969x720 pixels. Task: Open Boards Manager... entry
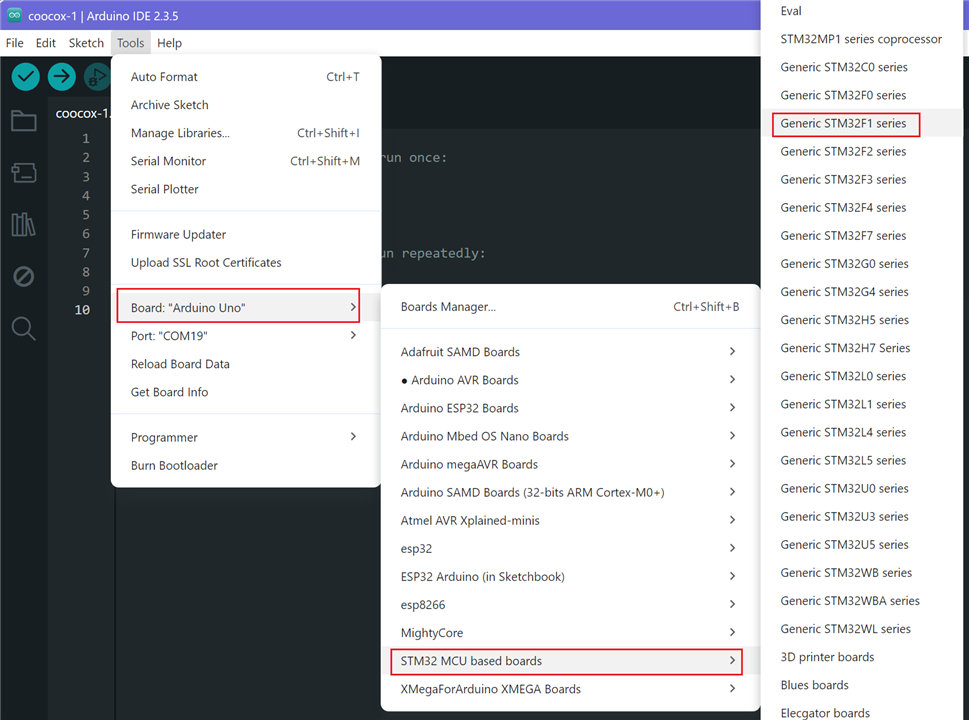pos(570,307)
